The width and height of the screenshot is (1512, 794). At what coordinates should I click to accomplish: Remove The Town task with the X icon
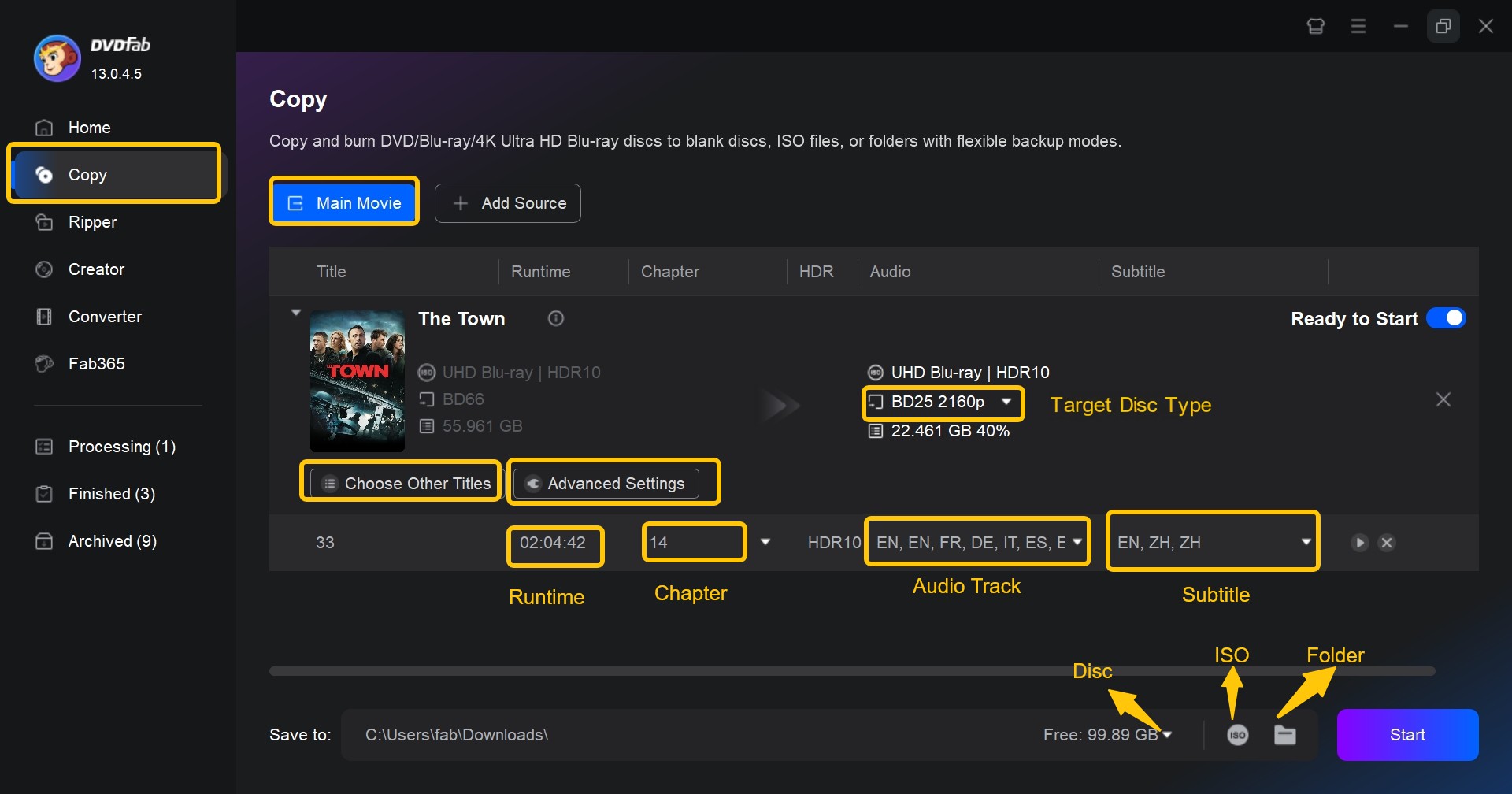click(1443, 399)
